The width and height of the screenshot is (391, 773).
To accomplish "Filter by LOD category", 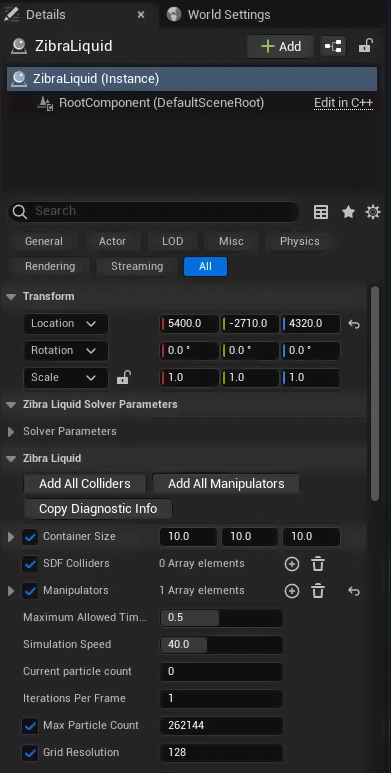I will [x=173, y=242].
